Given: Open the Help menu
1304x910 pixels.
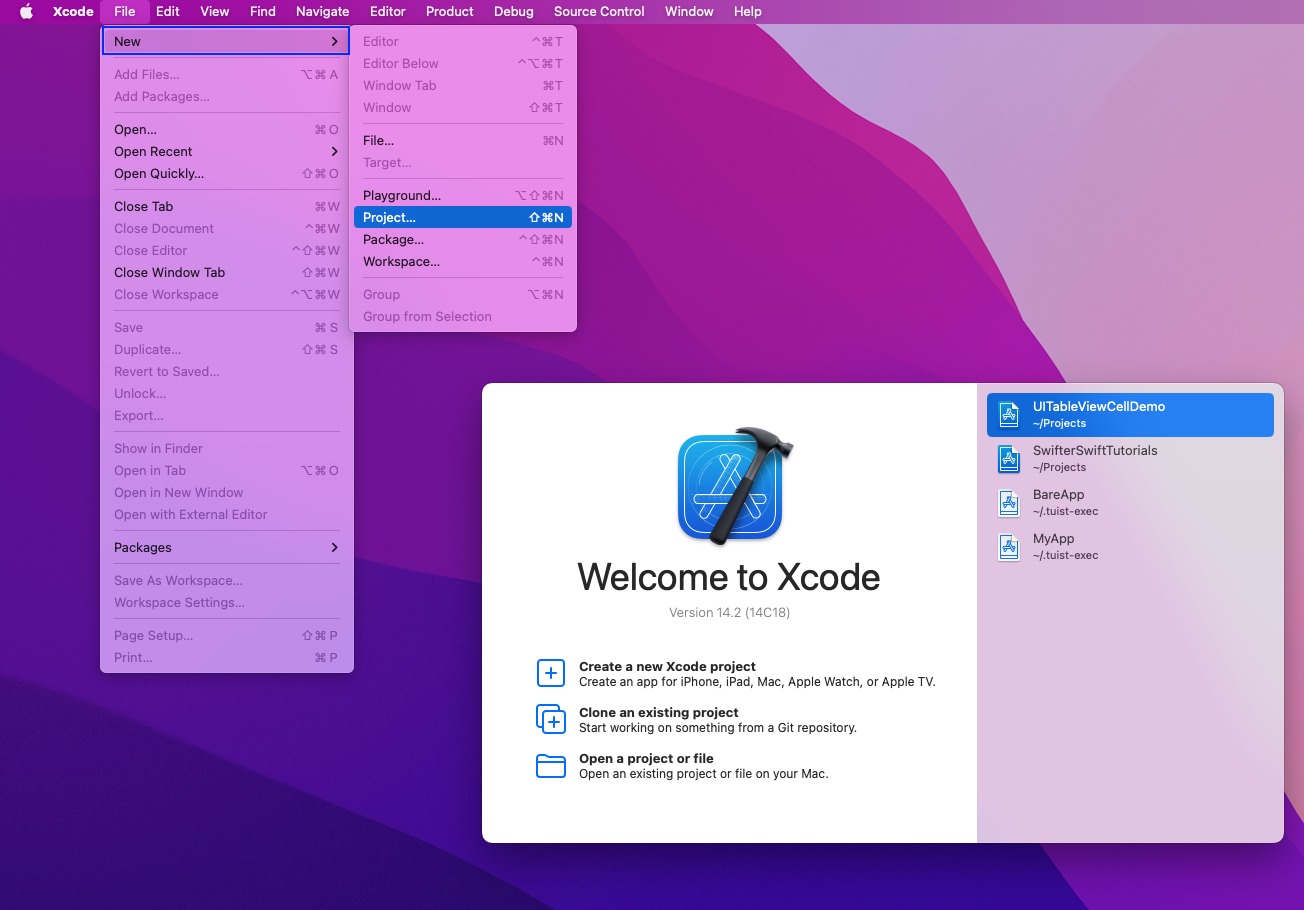Looking at the screenshot, I should (x=748, y=12).
